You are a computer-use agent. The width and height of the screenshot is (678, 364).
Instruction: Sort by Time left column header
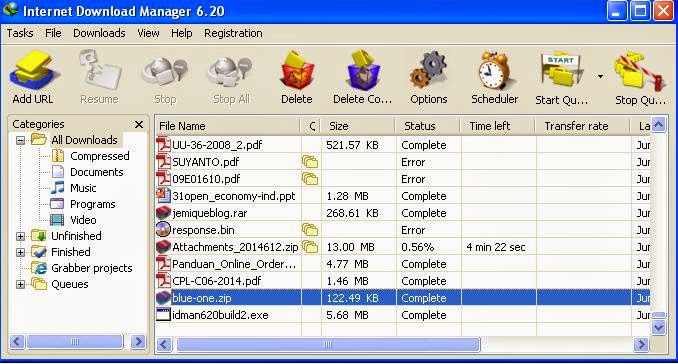tap(498, 126)
